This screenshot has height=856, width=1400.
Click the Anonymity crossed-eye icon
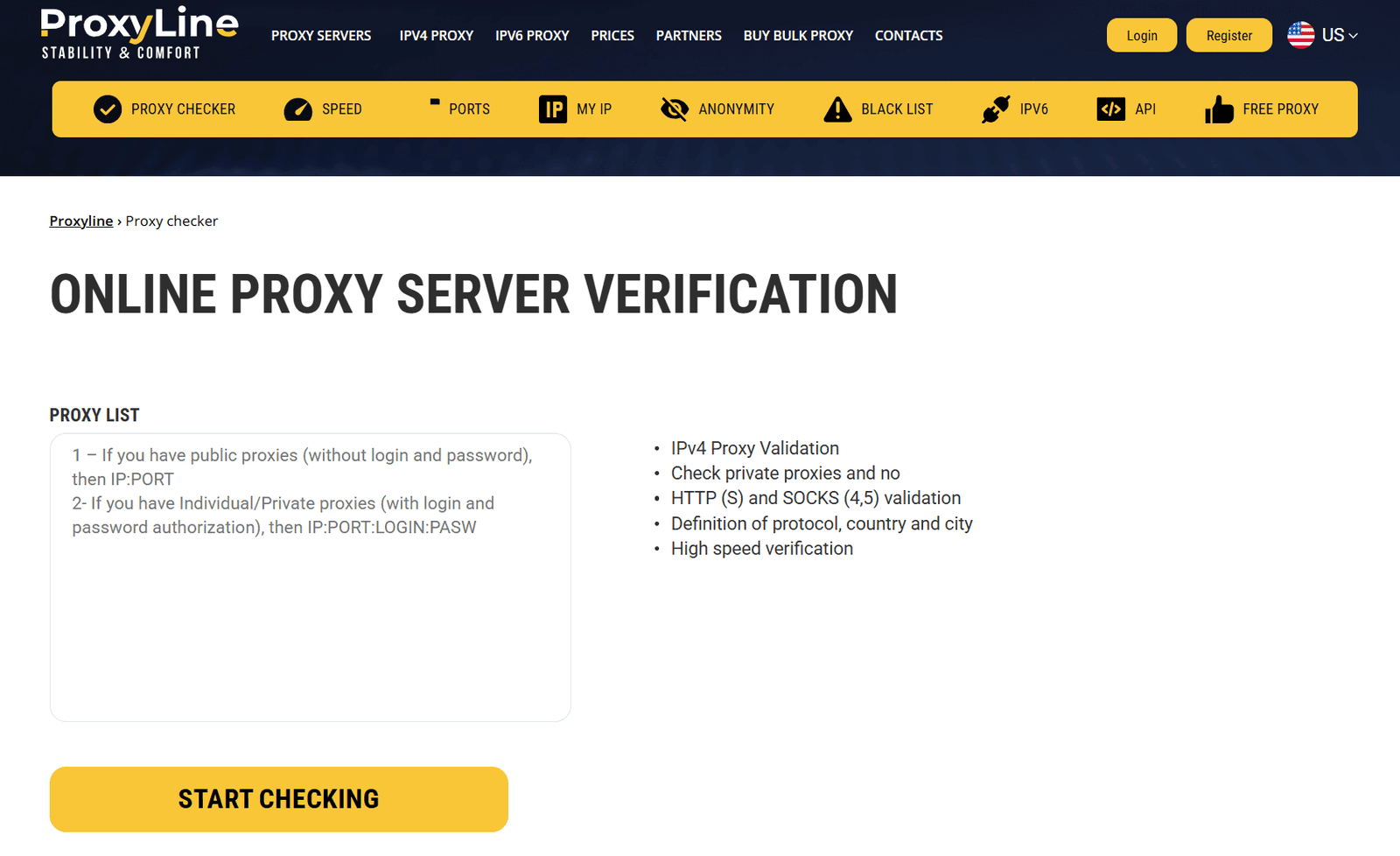(x=675, y=109)
